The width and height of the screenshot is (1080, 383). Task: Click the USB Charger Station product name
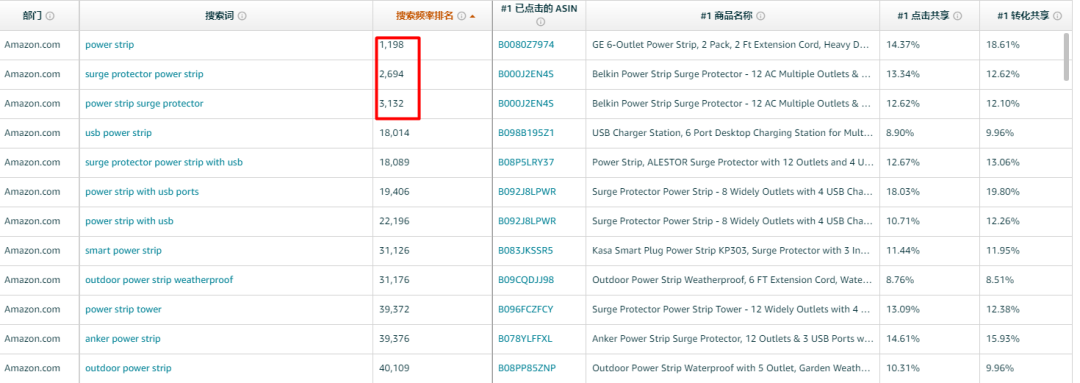point(733,133)
